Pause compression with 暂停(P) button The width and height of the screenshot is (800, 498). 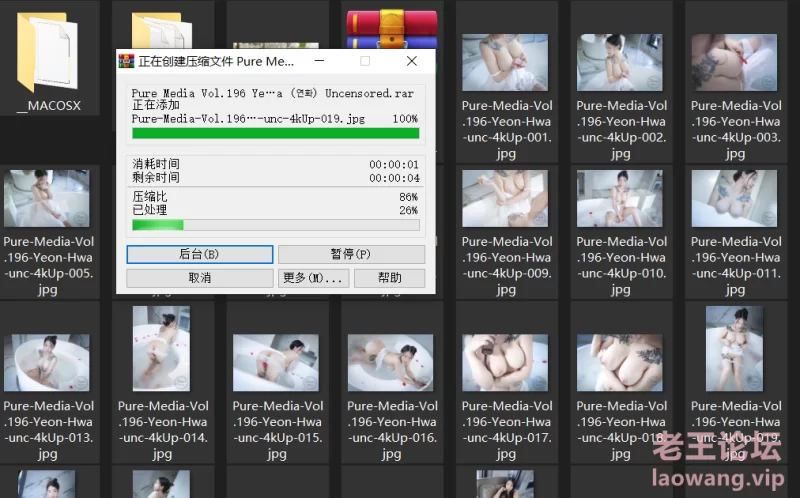click(350, 254)
